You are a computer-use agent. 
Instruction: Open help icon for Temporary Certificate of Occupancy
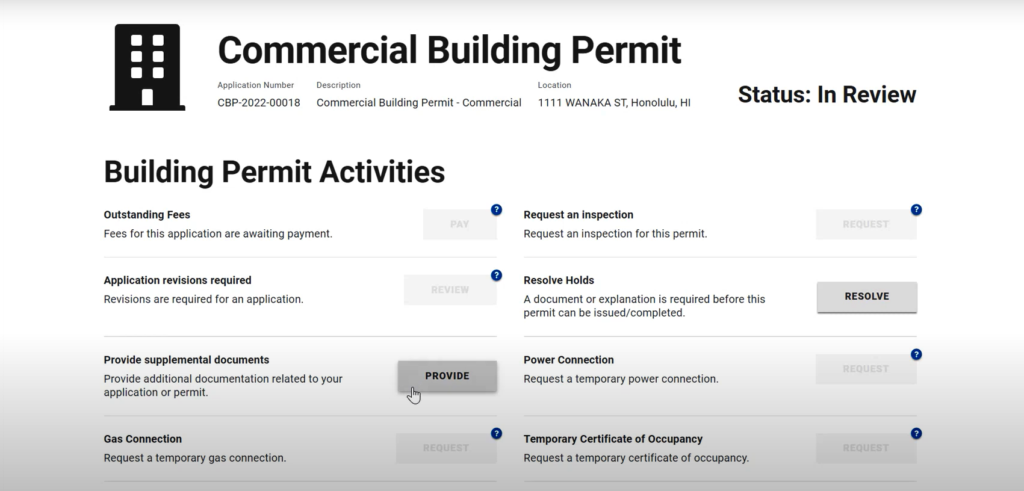tap(916, 434)
